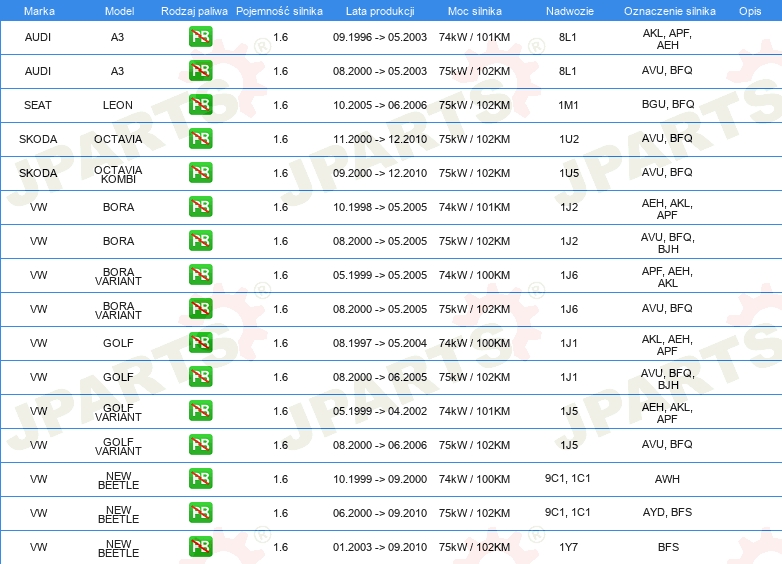Select the SEAT brand cell
Screen dimensions: 782x564
[38, 105]
